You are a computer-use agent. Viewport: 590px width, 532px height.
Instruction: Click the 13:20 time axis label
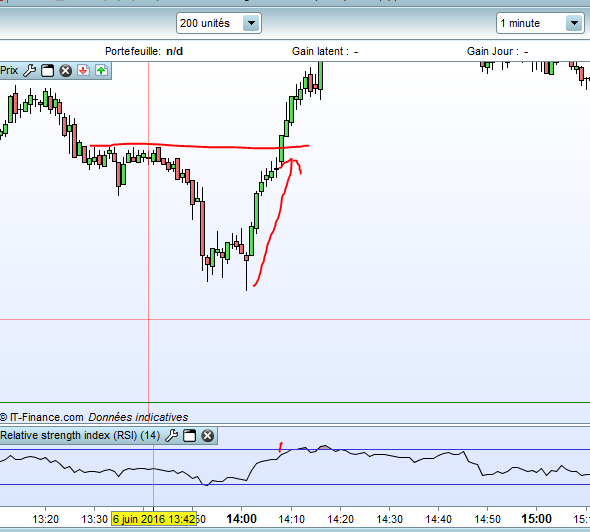pyautogui.click(x=46, y=519)
